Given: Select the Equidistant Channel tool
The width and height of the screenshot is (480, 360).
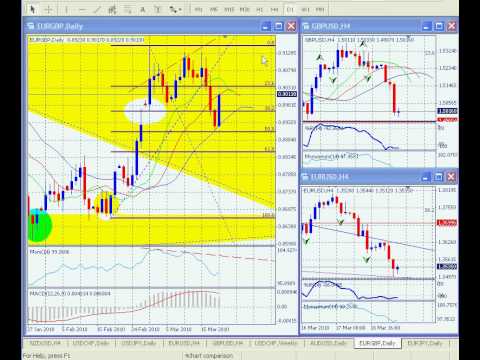Looking at the screenshot, I should click(112, 9).
